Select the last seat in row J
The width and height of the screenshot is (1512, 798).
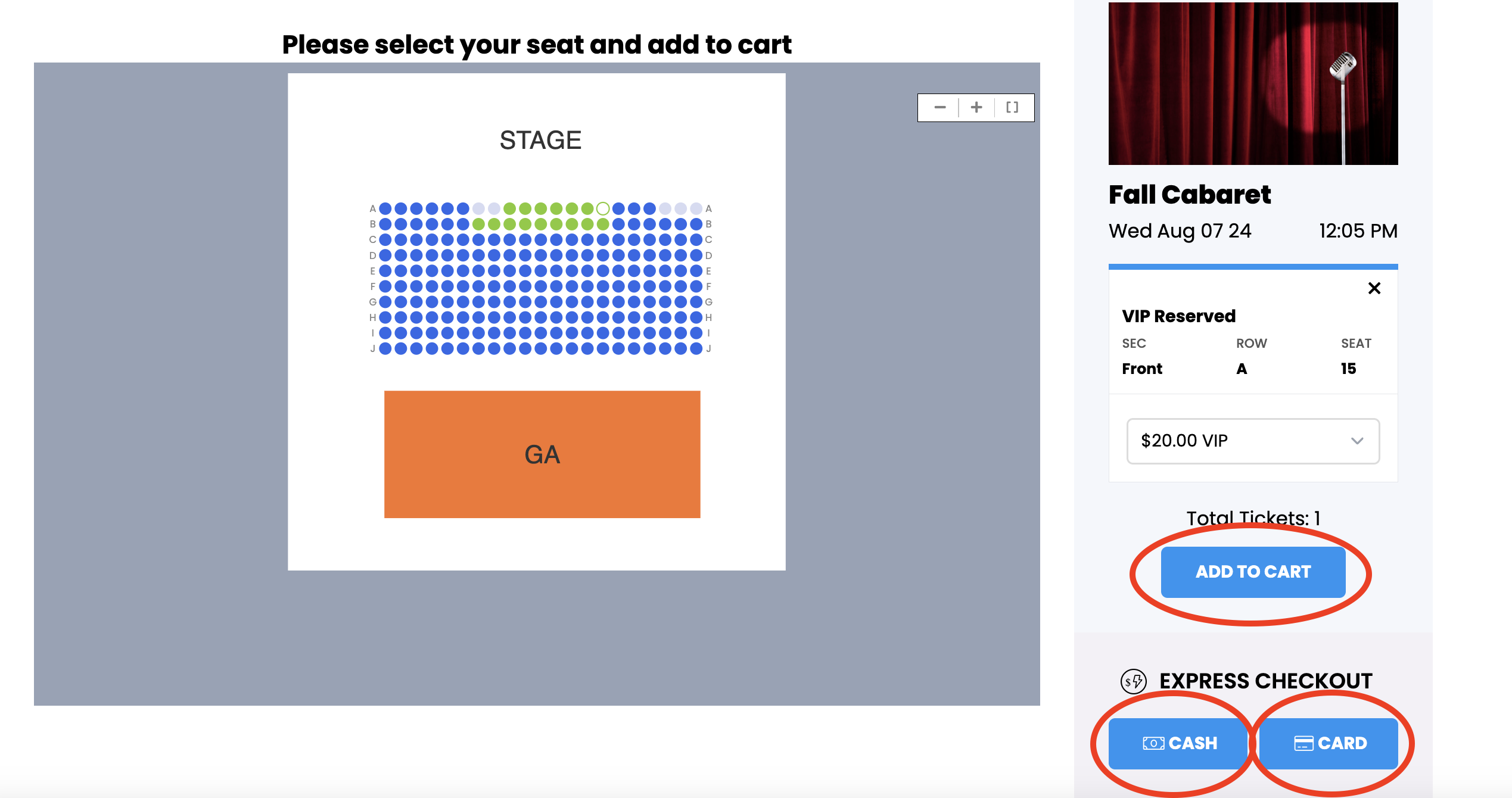pyautogui.click(x=696, y=348)
